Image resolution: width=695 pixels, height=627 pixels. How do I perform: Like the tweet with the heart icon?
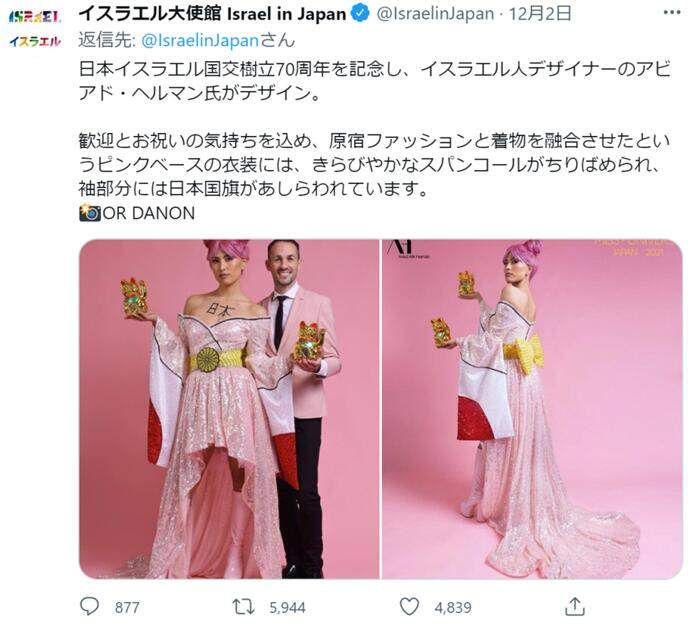click(409, 607)
